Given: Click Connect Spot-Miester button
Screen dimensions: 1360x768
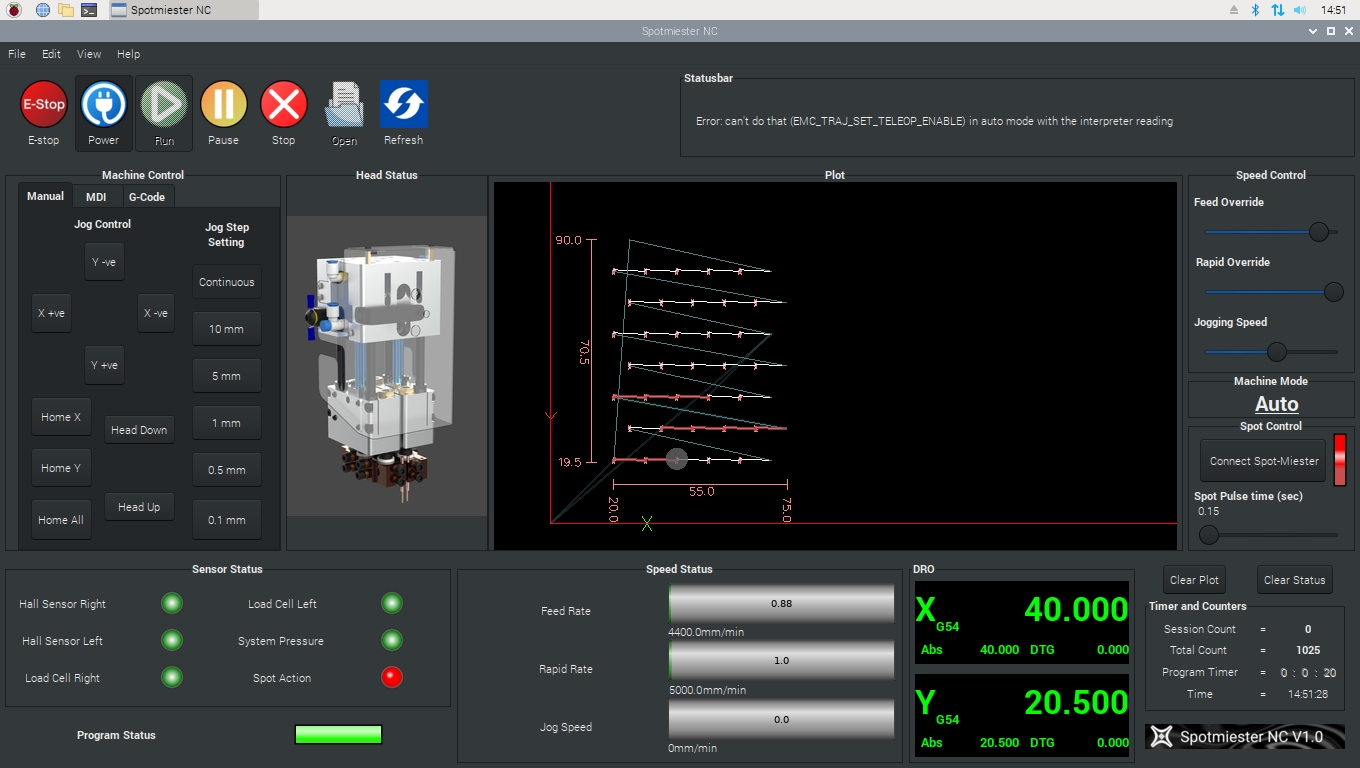Looking at the screenshot, I should [x=1263, y=461].
